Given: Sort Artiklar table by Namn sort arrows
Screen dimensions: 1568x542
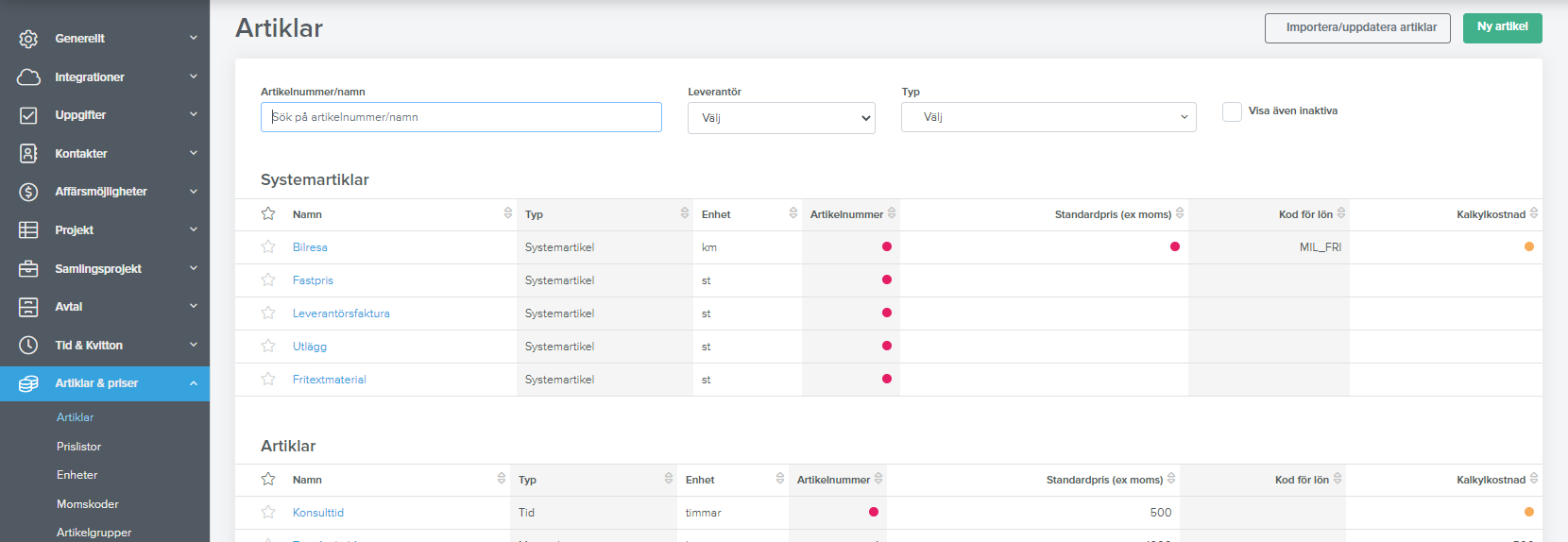Looking at the screenshot, I should coord(502,479).
